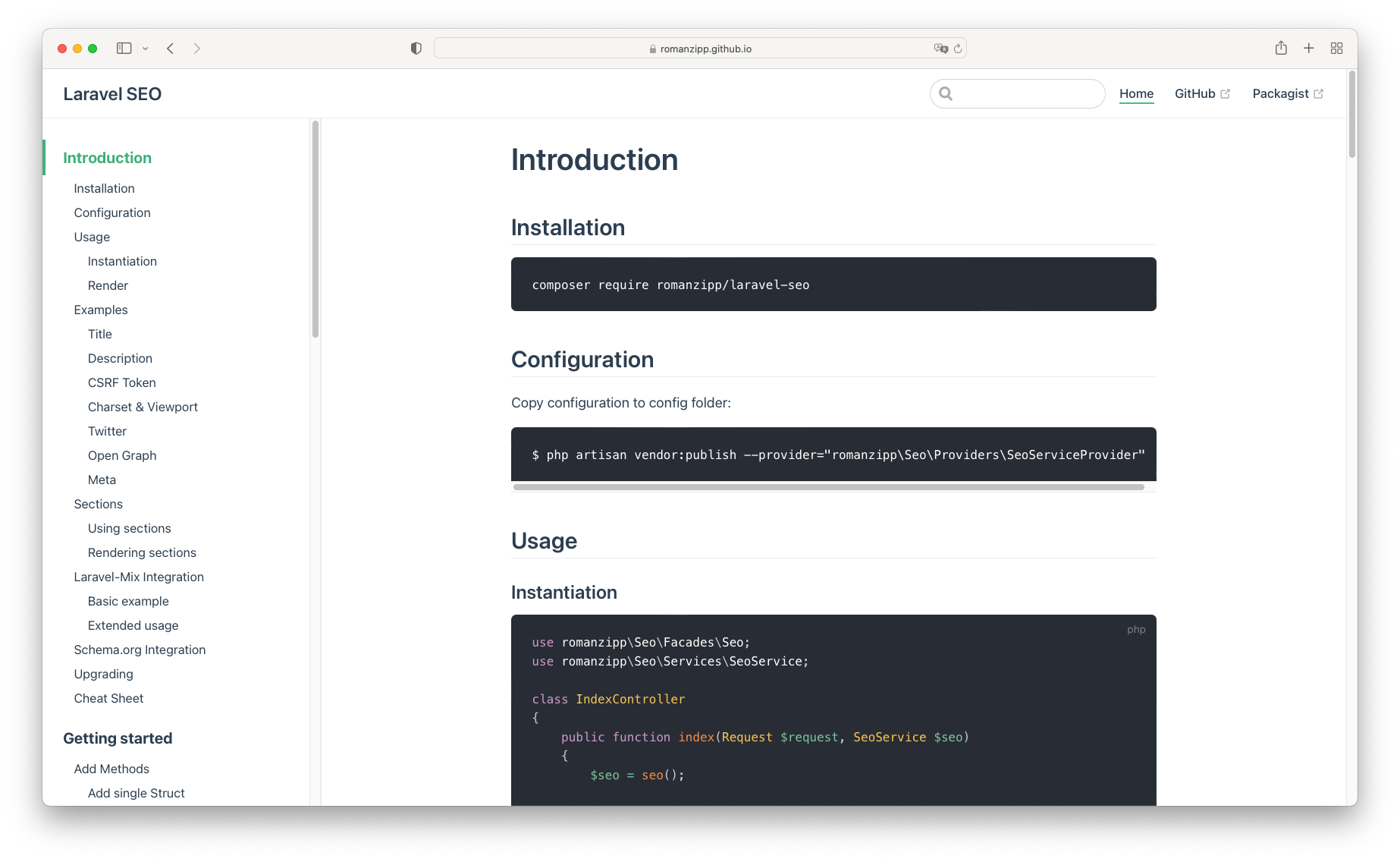The image size is (1400, 862).
Task: Reload the current page
Action: (x=958, y=49)
